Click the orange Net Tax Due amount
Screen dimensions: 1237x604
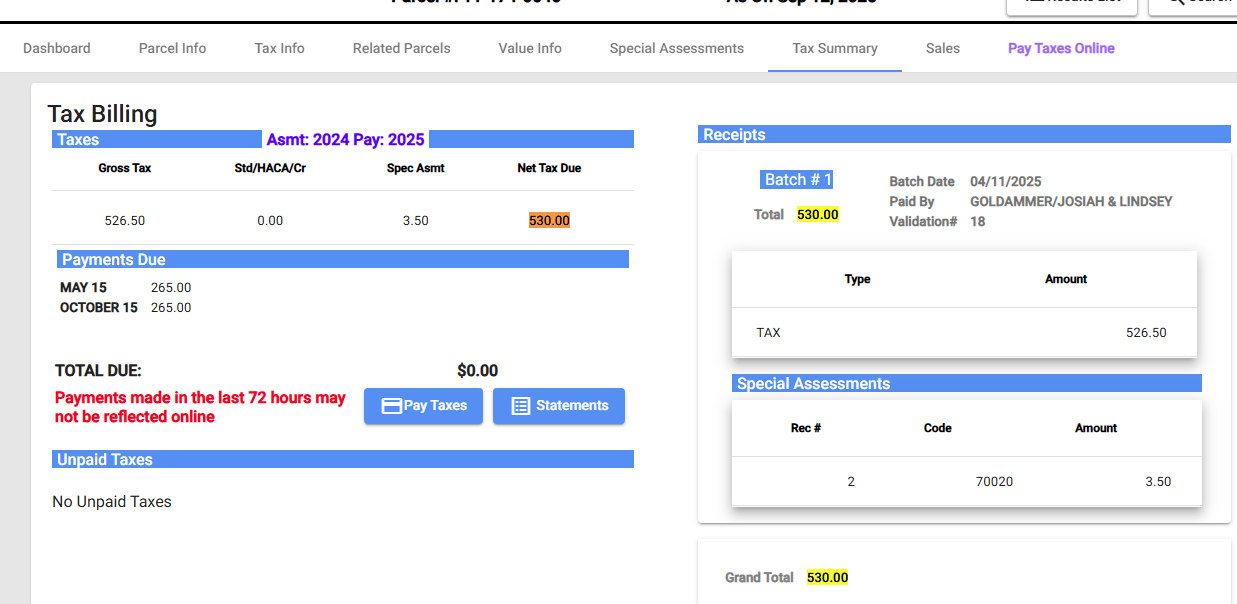click(x=549, y=220)
